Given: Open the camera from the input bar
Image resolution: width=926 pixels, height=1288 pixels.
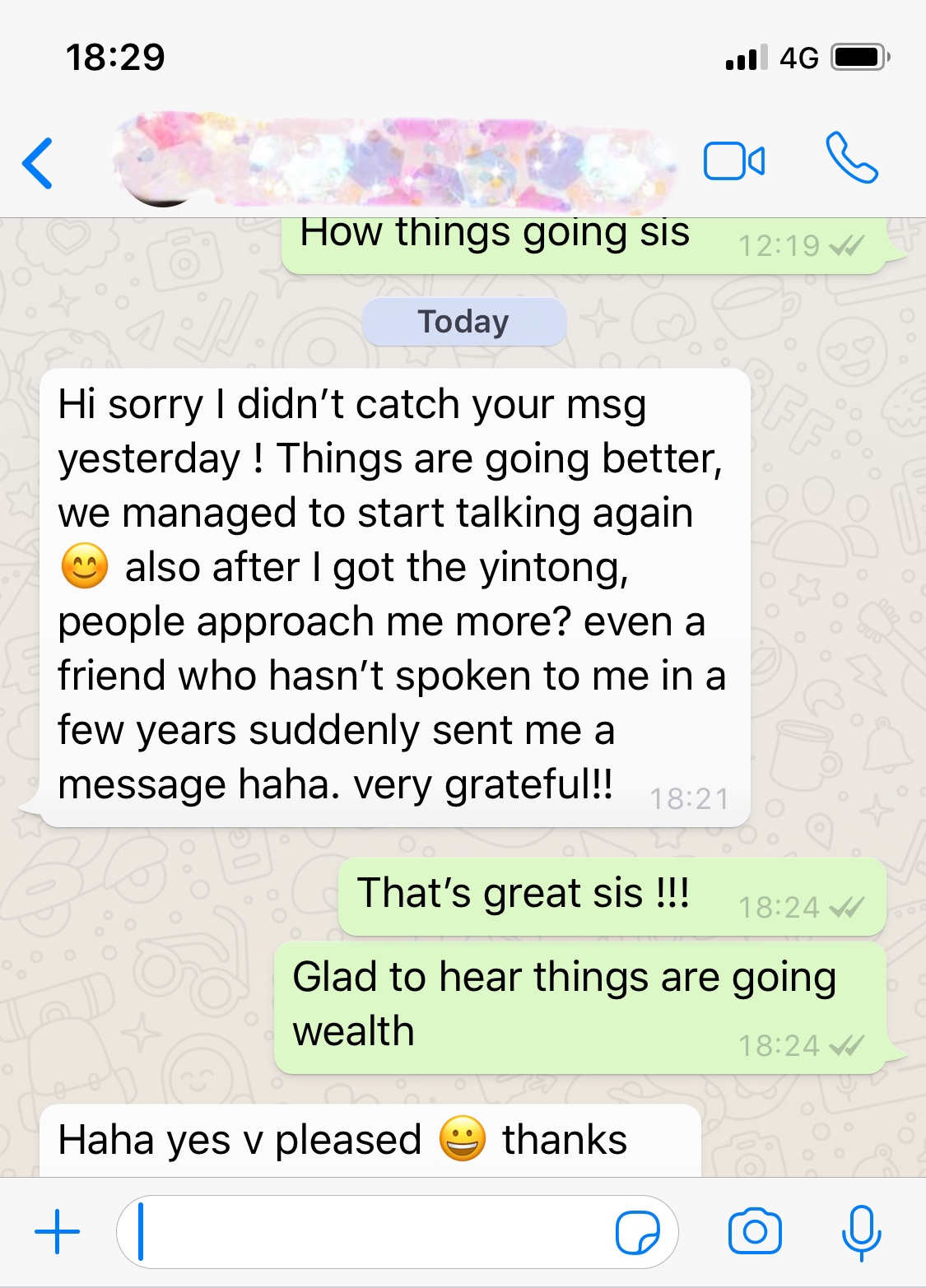Looking at the screenshot, I should tap(755, 1231).
